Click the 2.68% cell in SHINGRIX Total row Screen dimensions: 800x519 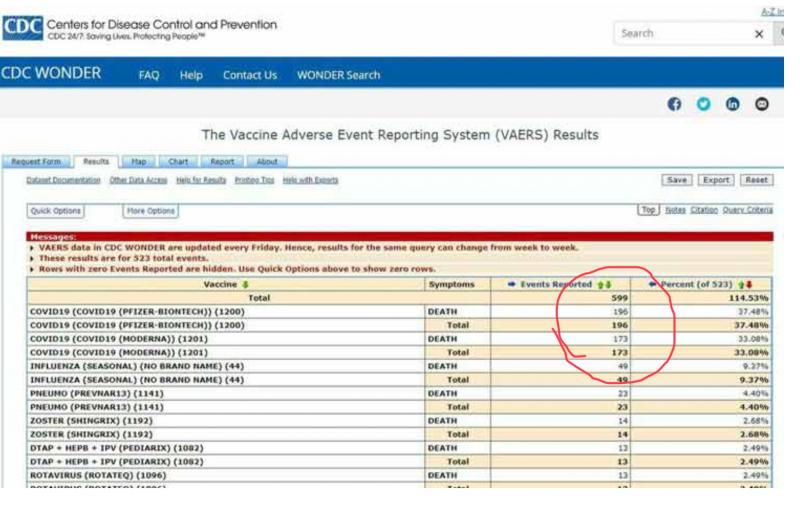756,434
